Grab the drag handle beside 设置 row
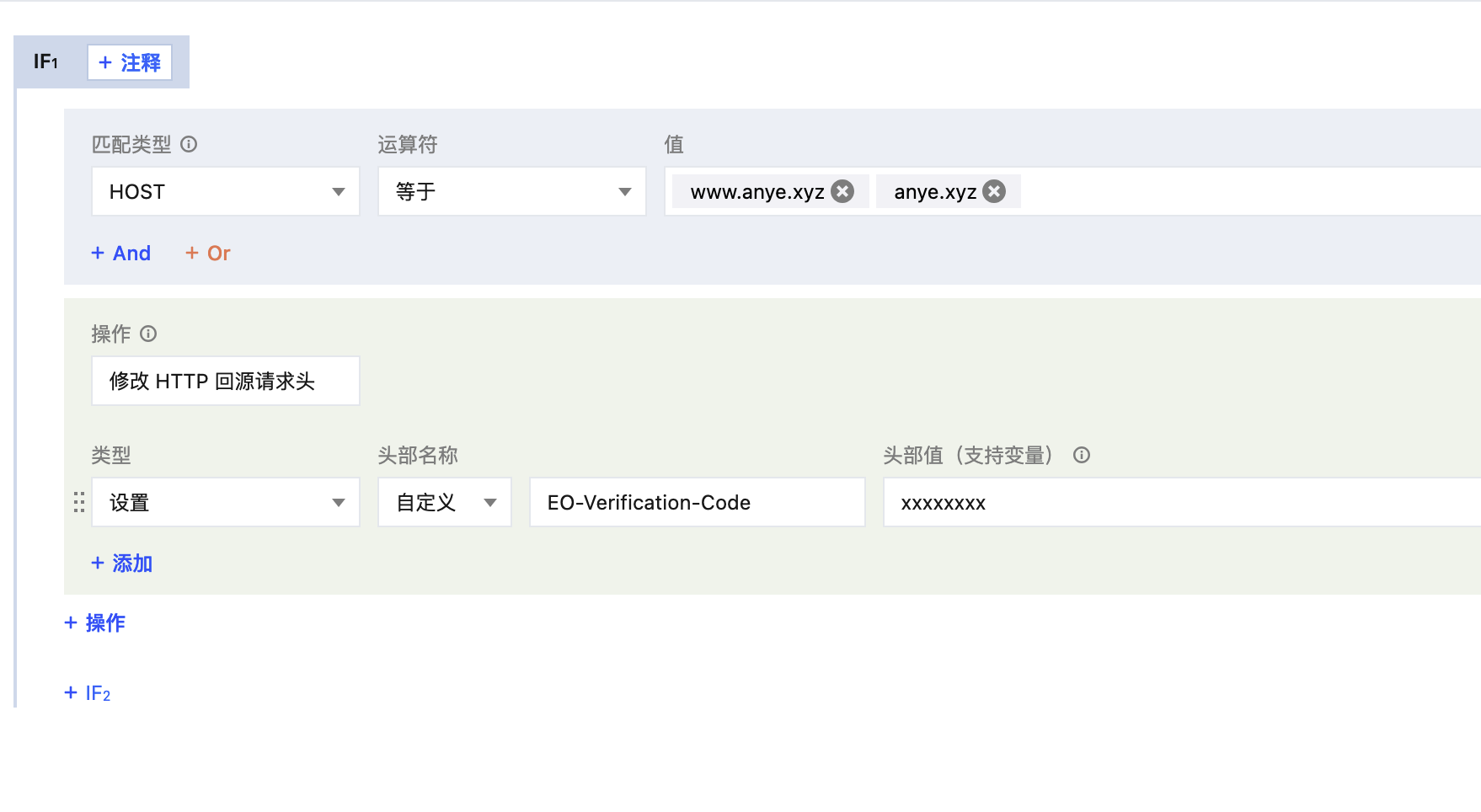This screenshot has width=1481, height=812. click(79, 502)
